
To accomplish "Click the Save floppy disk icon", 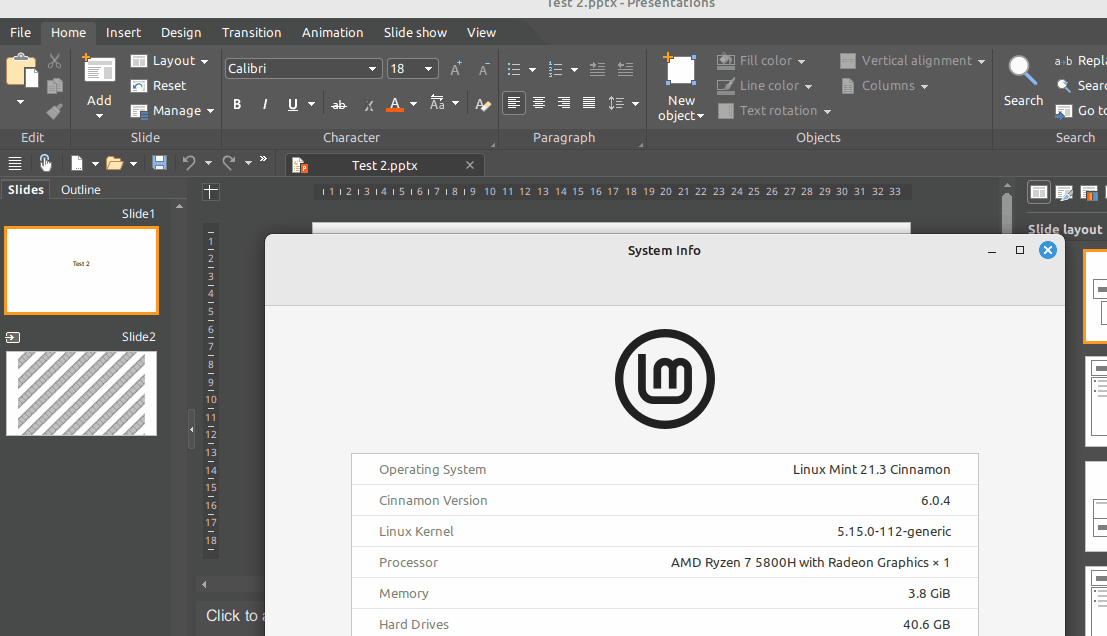I will (159, 163).
